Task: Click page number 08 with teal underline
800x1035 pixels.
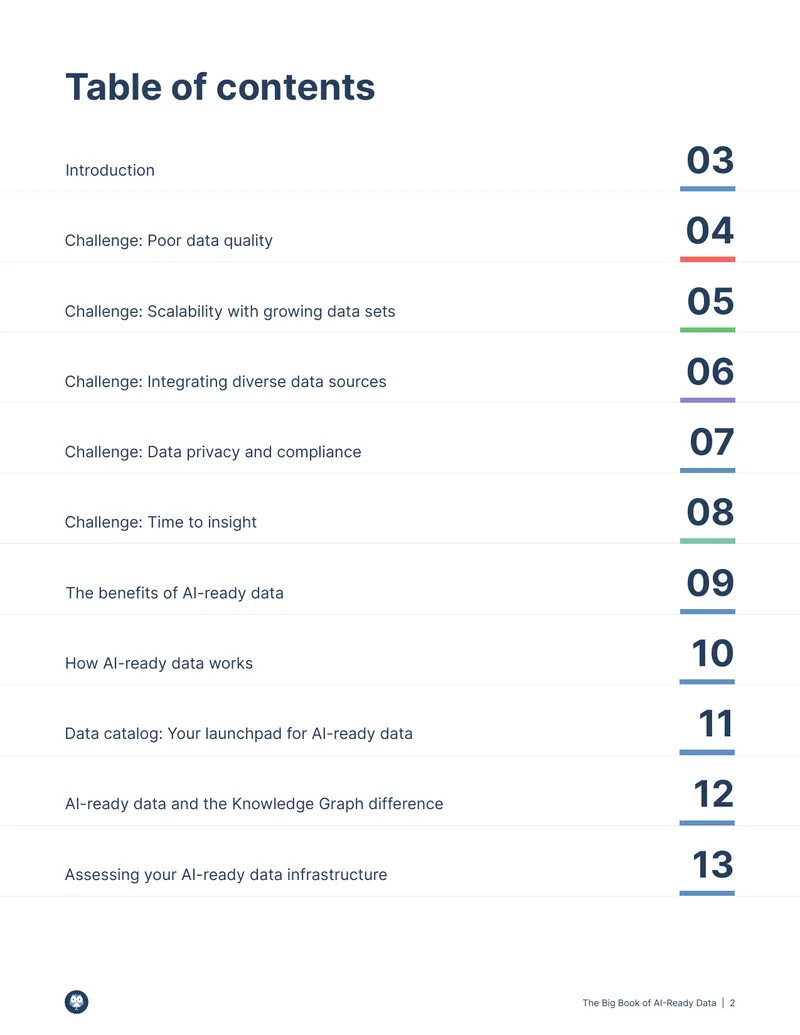Action: (x=710, y=512)
